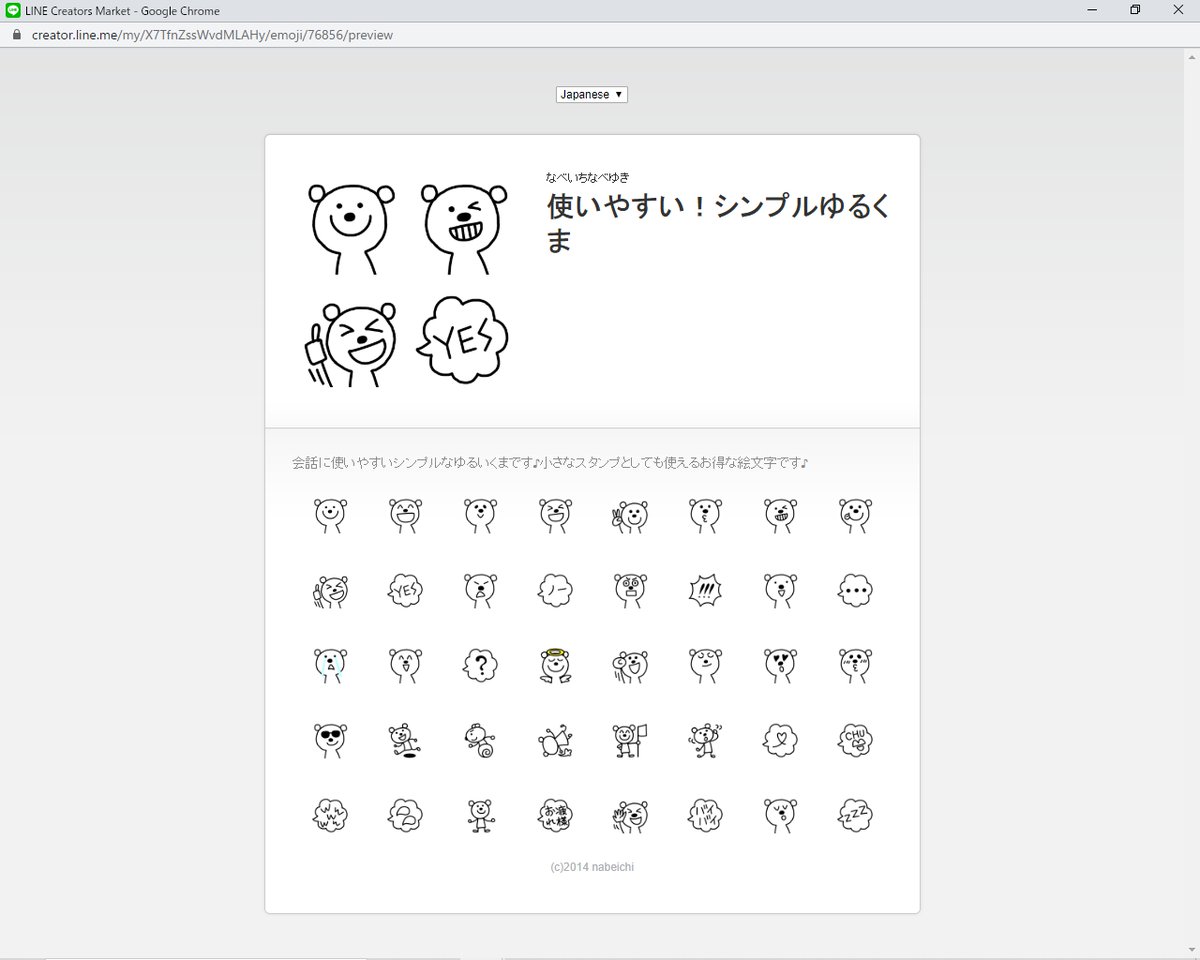Open the Japanese language dropdown

pyautogui.click(x=592, y=94)
